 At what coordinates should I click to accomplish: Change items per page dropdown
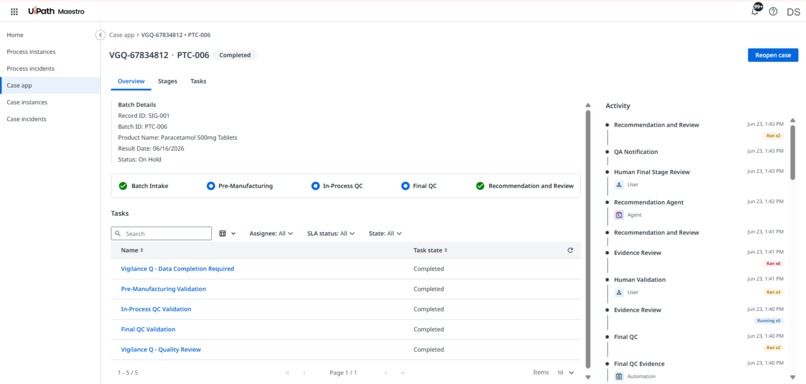pos(565,372)
